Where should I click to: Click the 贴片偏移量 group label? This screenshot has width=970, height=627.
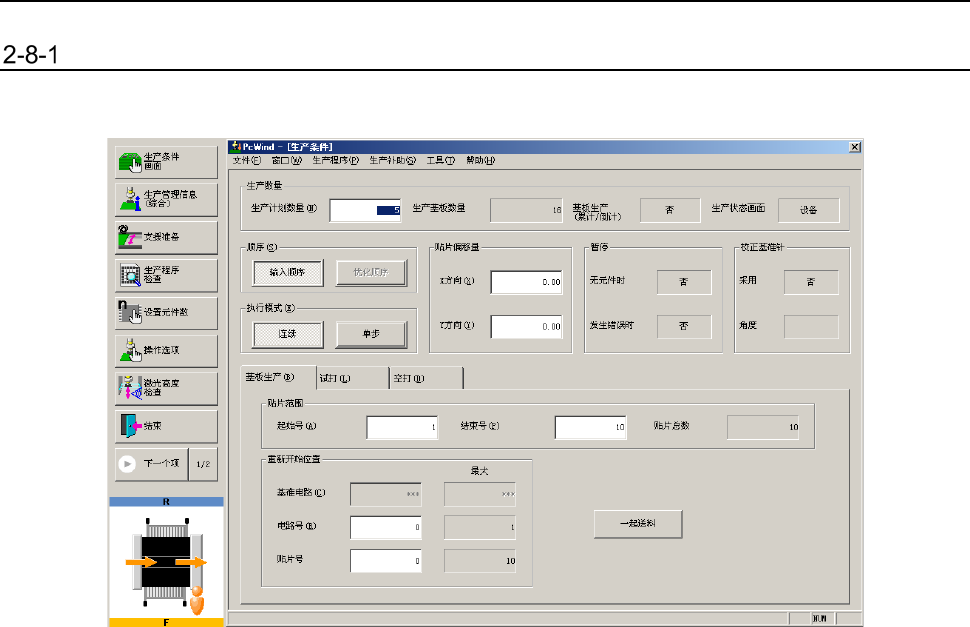(457, 247)
